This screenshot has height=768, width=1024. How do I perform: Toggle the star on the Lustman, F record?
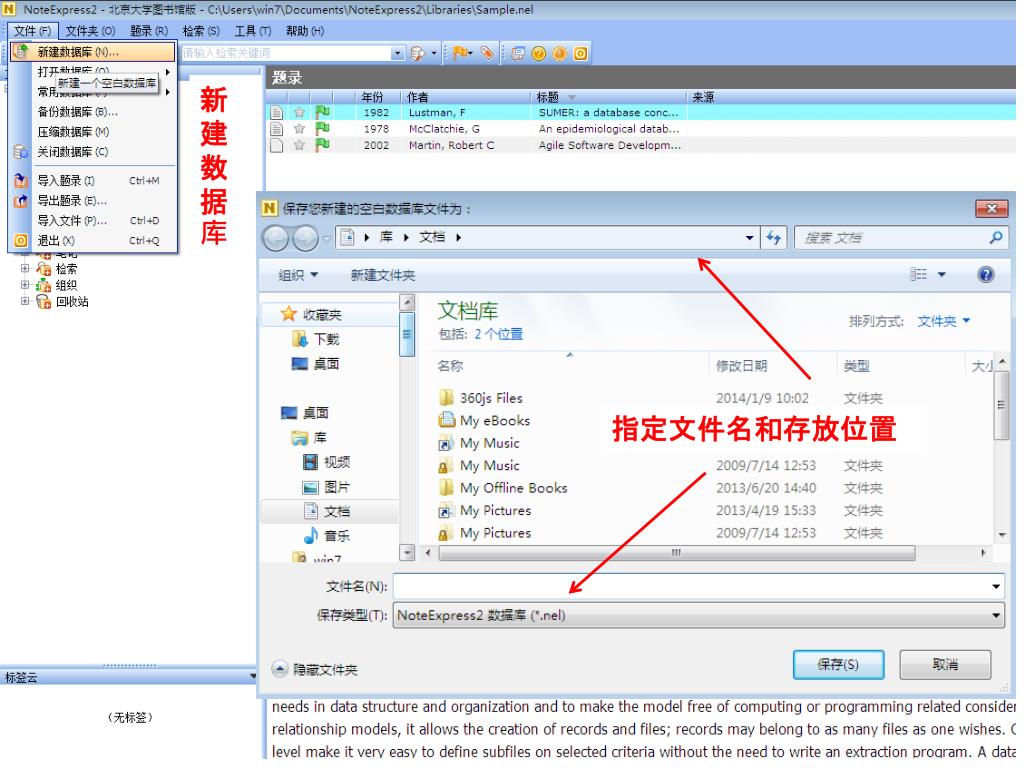[300, 112]
